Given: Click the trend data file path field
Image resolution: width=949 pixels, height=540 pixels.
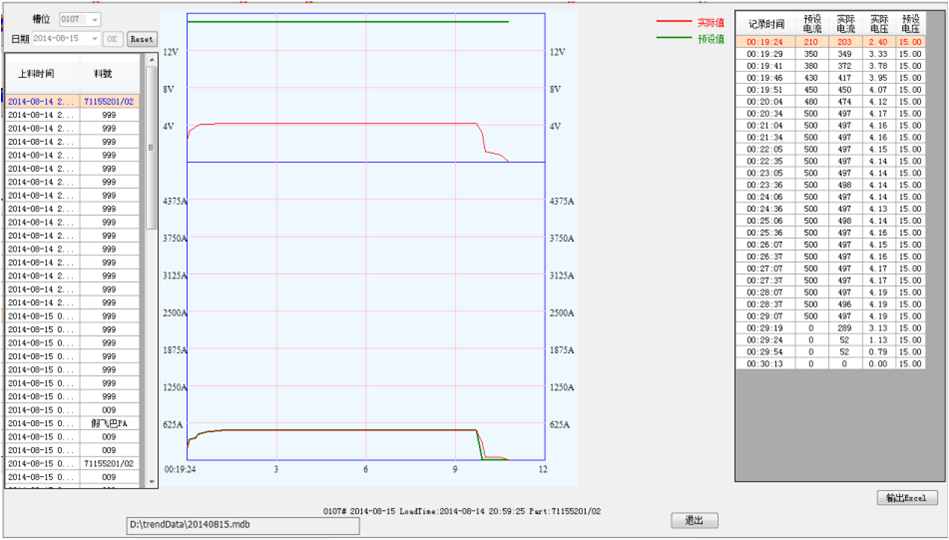Looking at the screenshot, I should 243,525.
